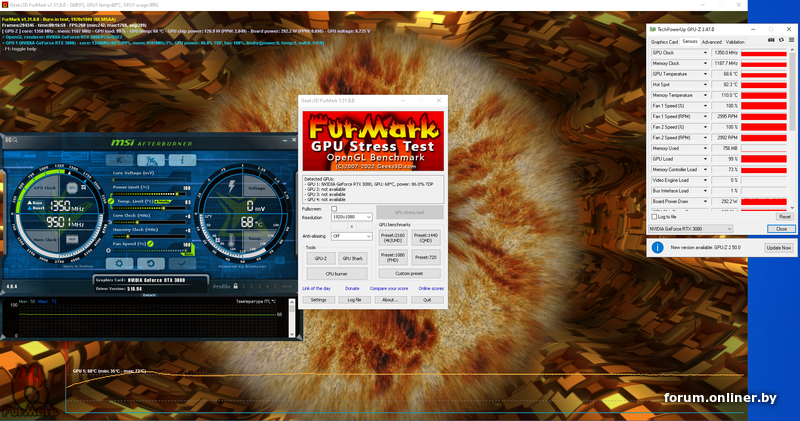Apply Afterburner settings with checkmark button
800x421 pixels.
(x=182, y=263)
